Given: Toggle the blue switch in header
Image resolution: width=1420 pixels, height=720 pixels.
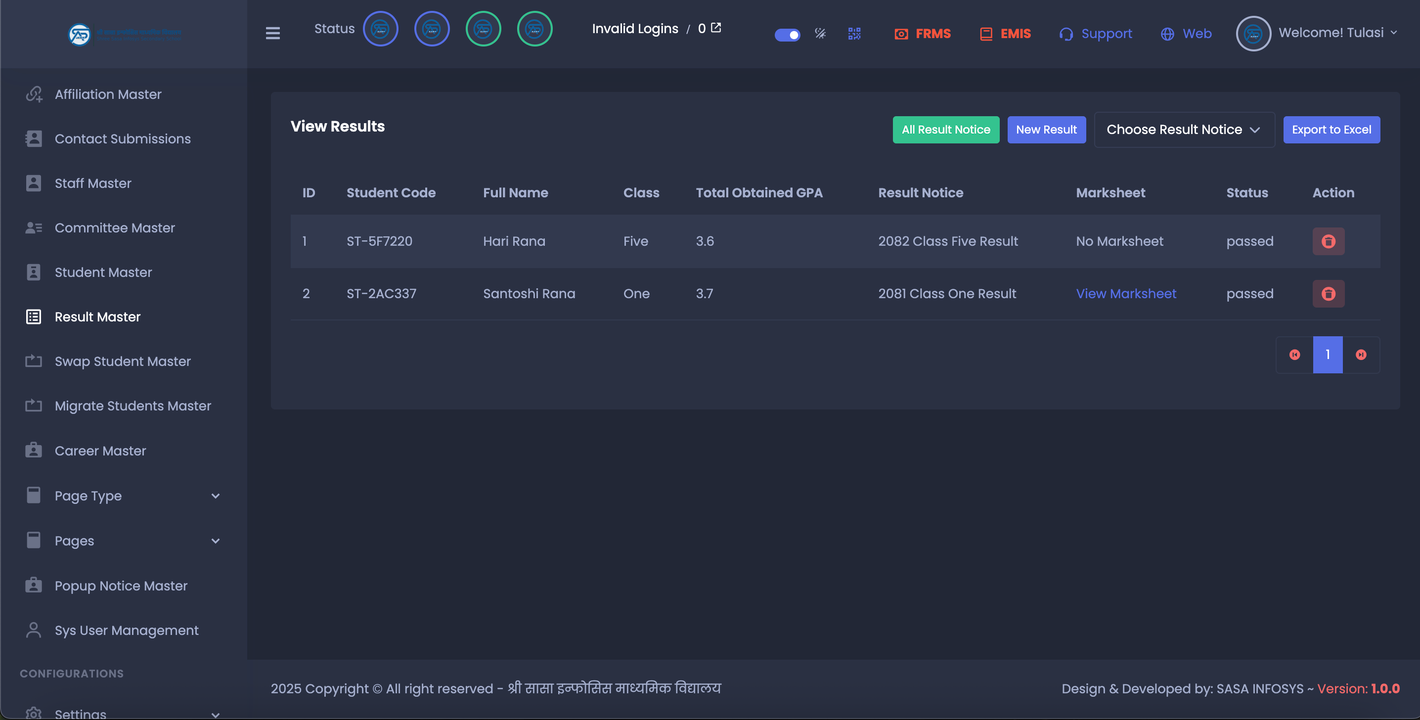Looking at the screenshot, I should pos(787,35).
